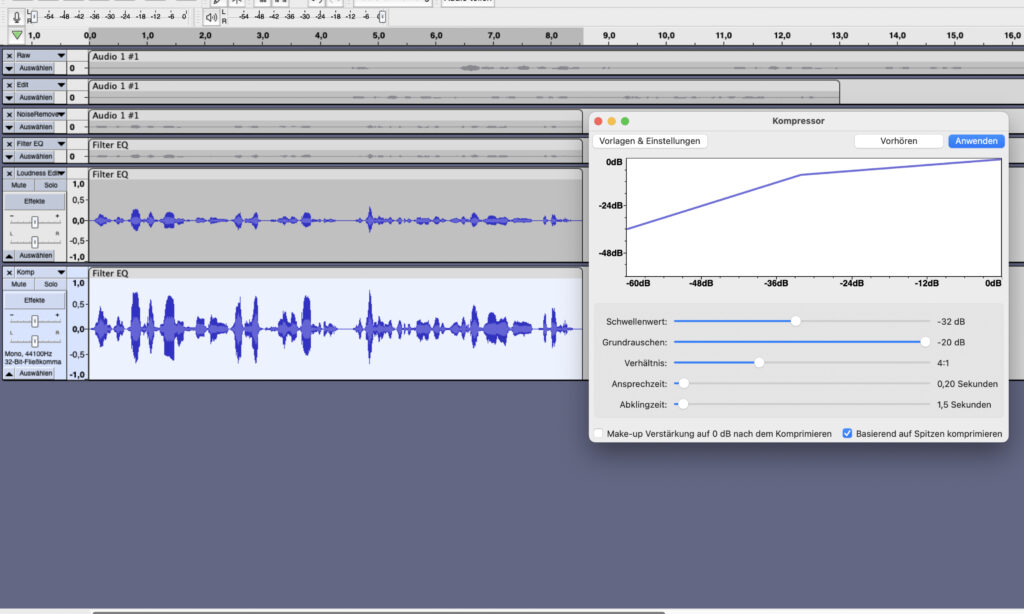Uncheck Basierend auf Spitzen komprimieren
Viewport: 1024px width, 614px height.
click(847, 434)
